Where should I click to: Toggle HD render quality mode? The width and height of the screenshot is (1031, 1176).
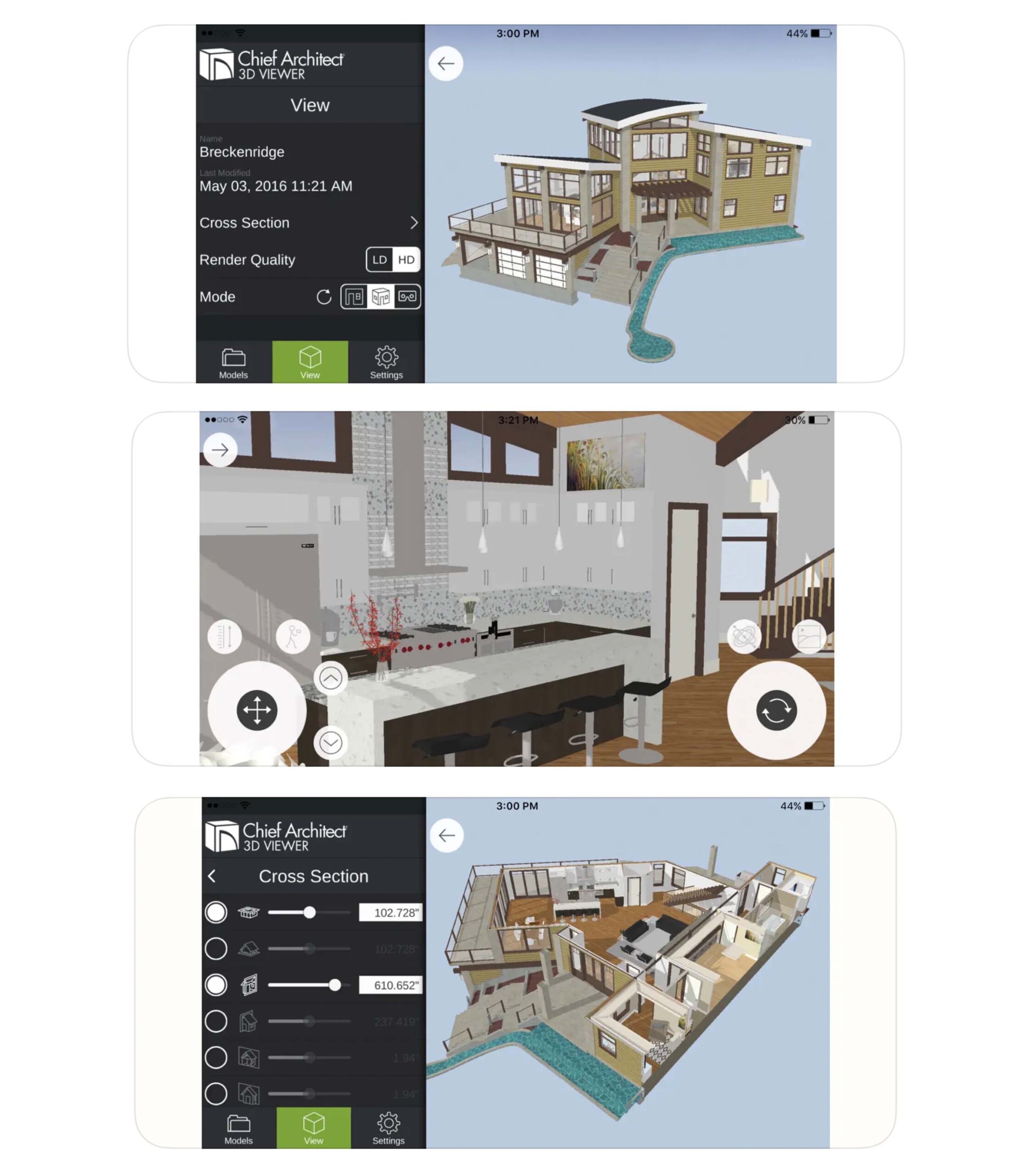[408, 260]
